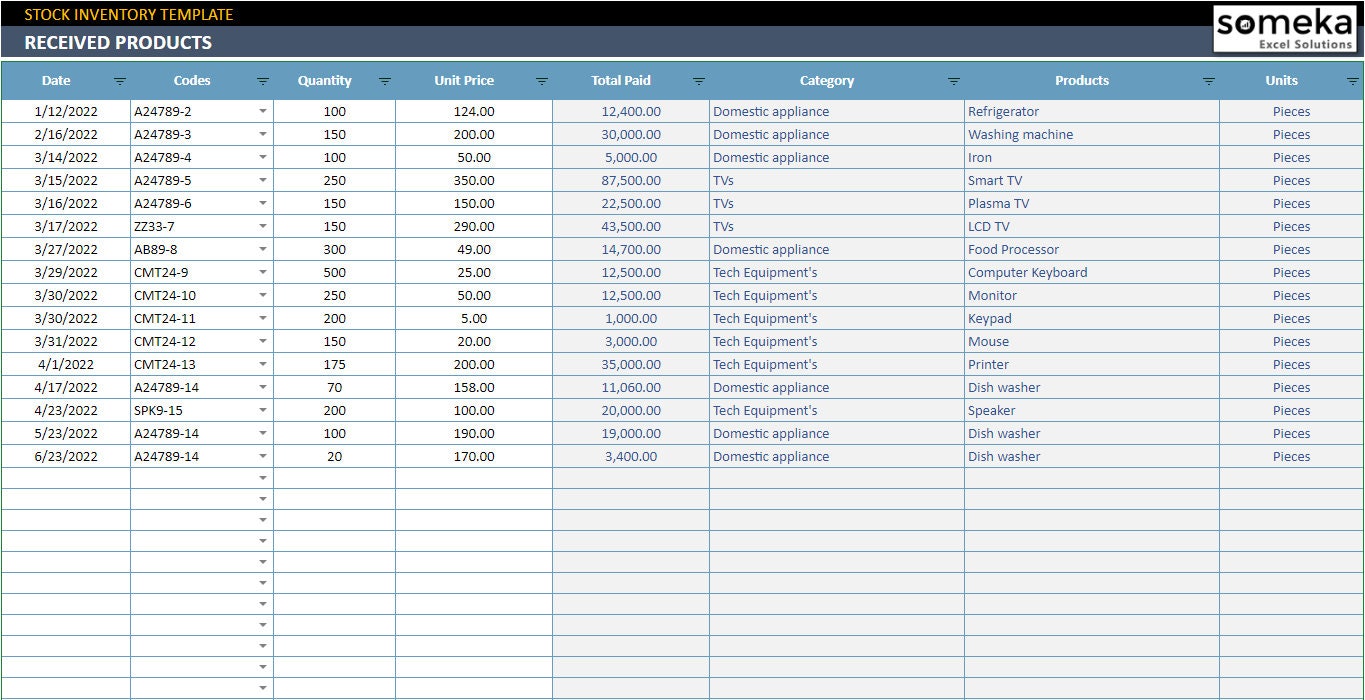Image resolution: width=1365 pixels, height=700 pixels.
Task: Select the Refrigerator product cell
Action: pyautogui.click(x=1005, y=111)
